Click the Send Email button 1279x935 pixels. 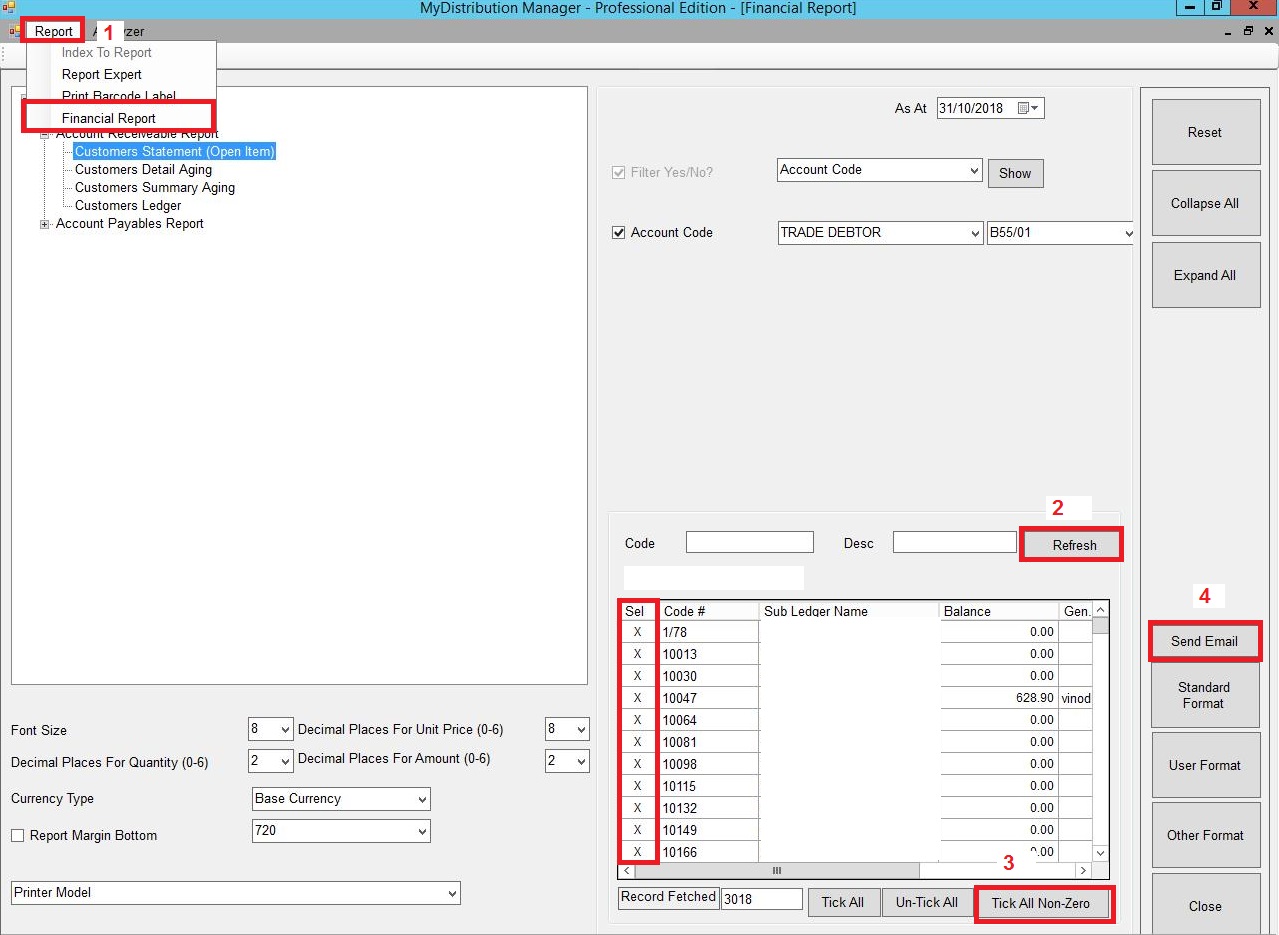point(1204,642)
